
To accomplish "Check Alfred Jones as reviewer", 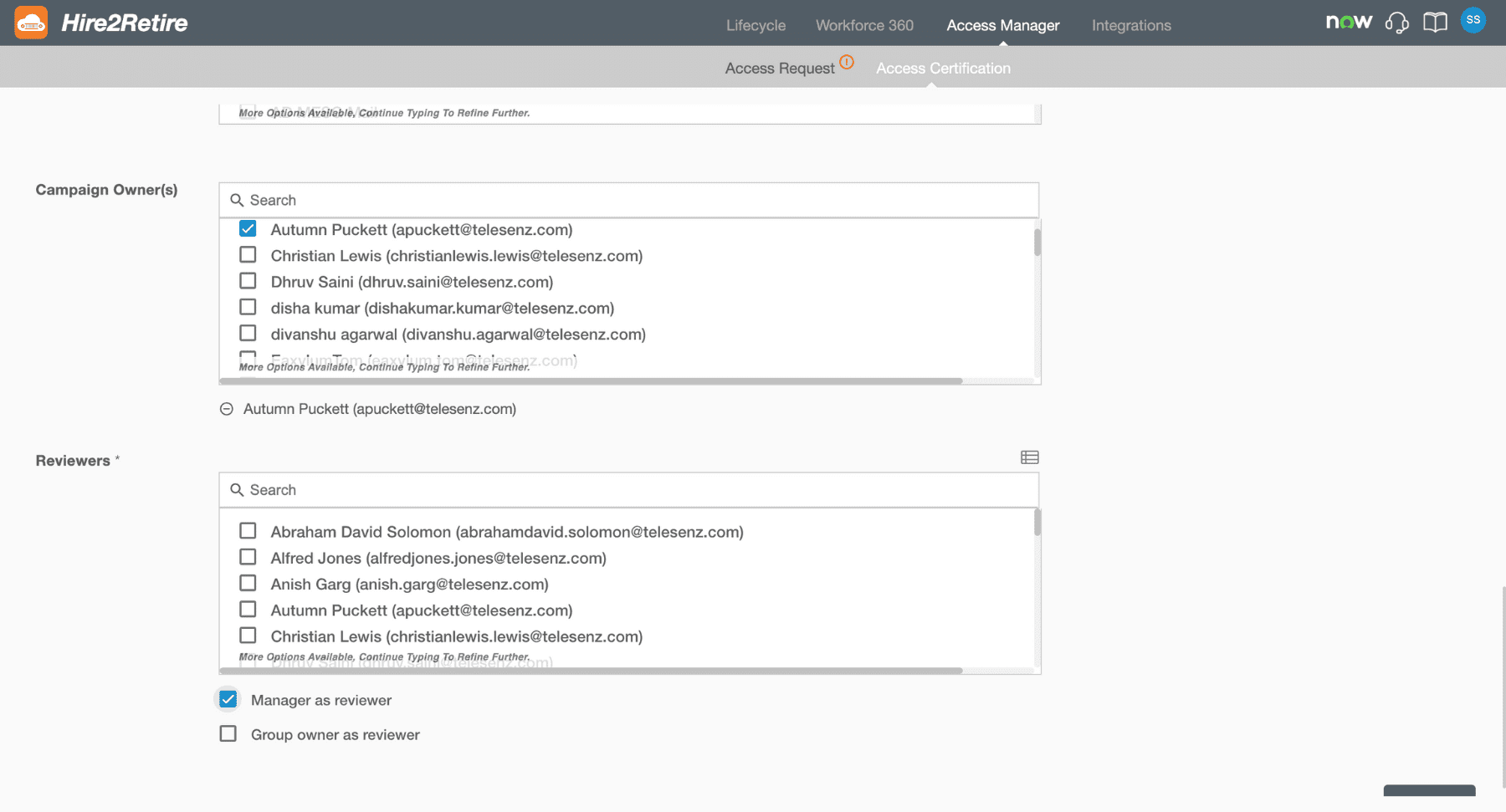I will pos(248,557).
